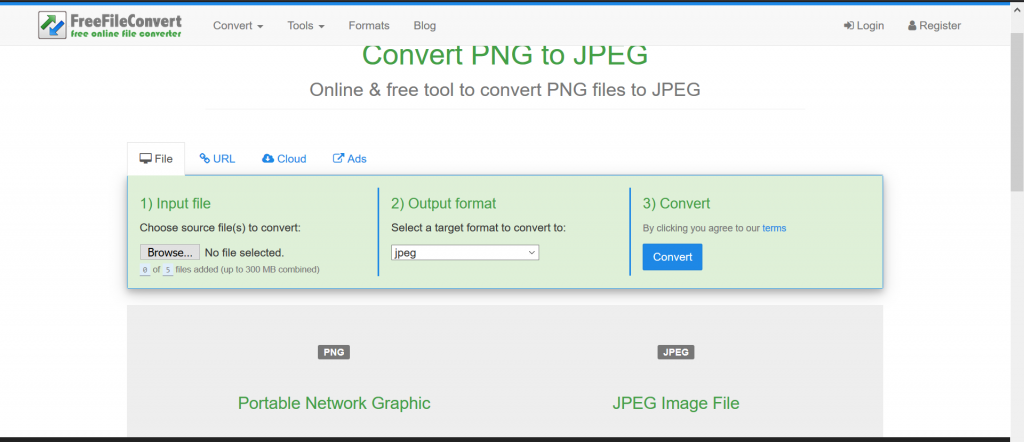Go to the Formats page

(369, 25)
